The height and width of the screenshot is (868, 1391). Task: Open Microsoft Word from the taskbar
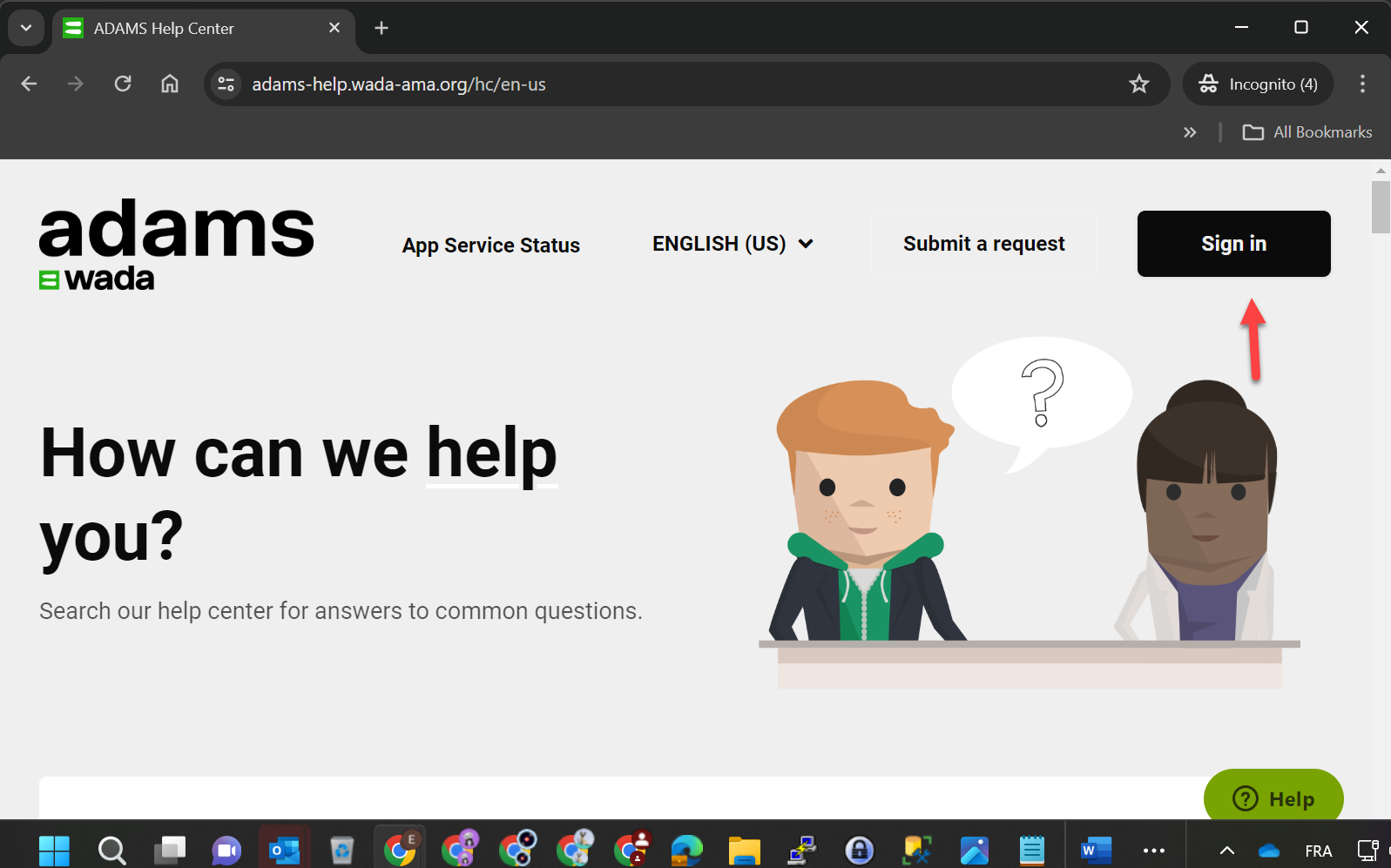point(1096,850)
